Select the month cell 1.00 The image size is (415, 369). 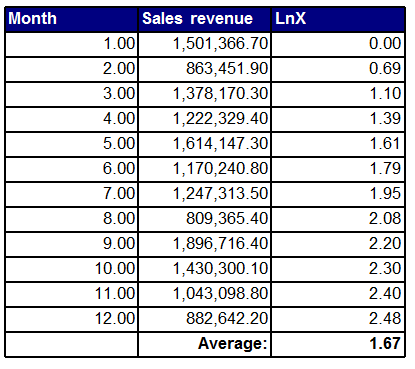[x=72, y=44]
